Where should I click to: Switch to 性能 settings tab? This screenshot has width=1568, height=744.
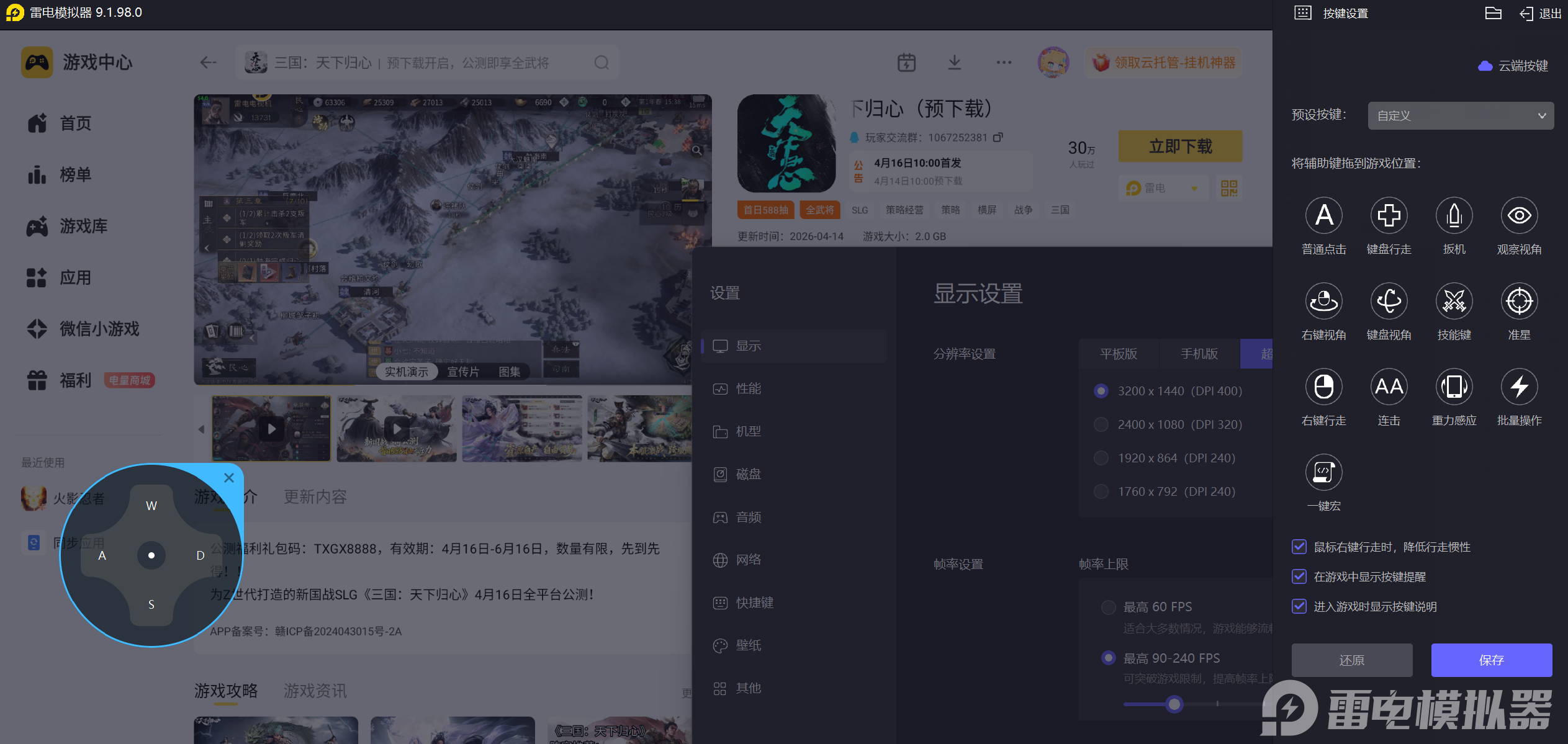click(x=748, y=388)
